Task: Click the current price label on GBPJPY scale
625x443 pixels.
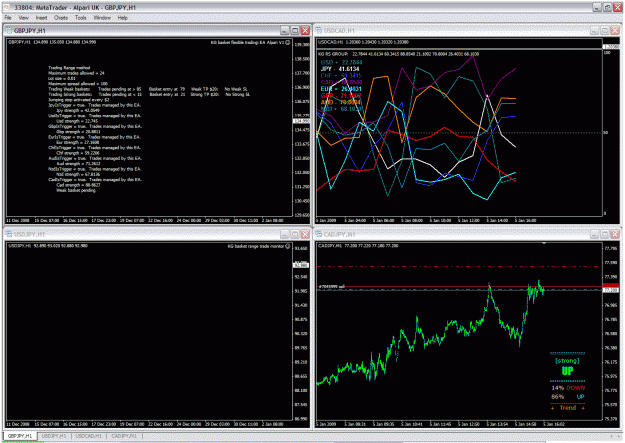Action: 301,121
